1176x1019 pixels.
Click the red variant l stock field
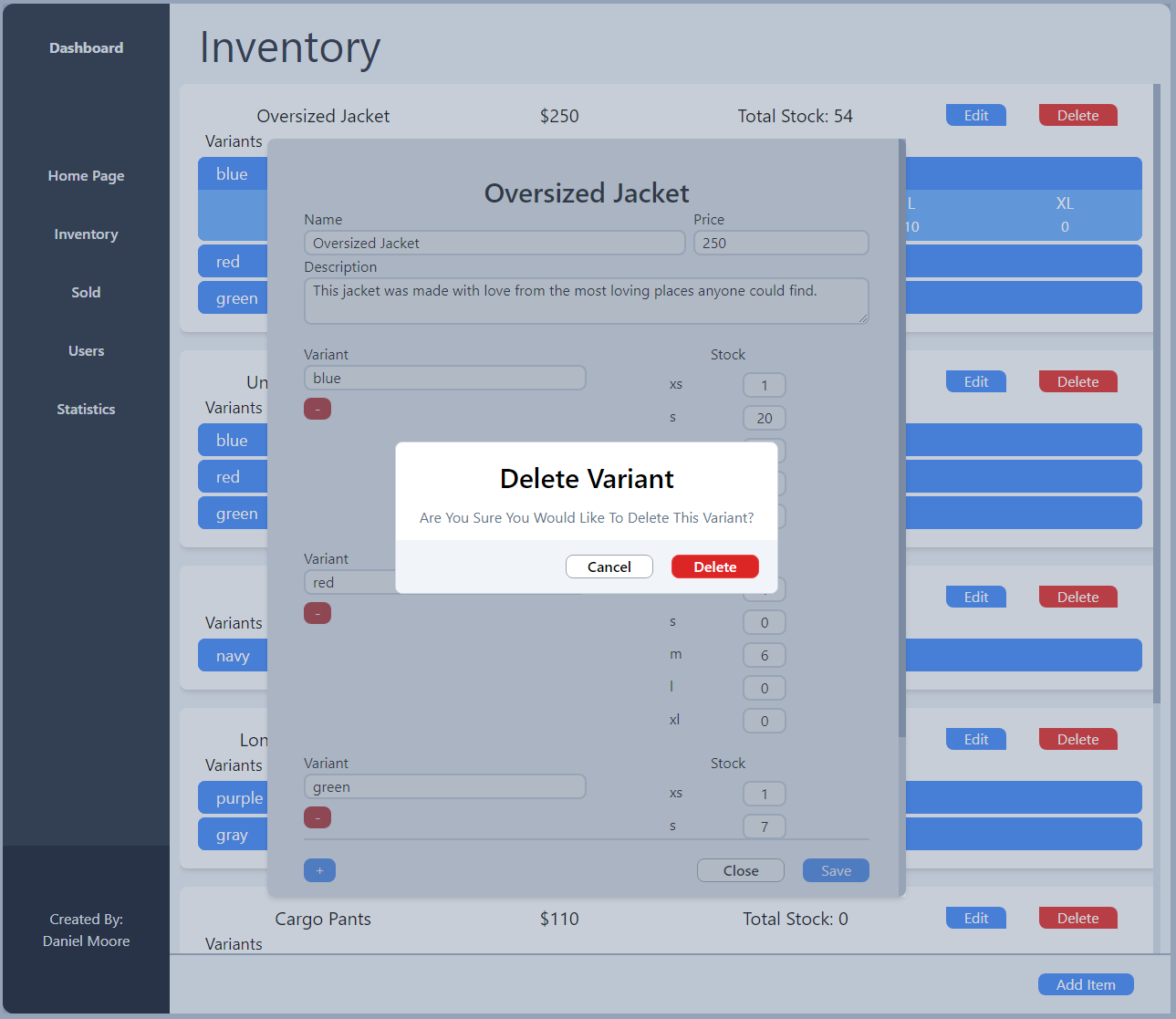pyautogui.click(x=765, y=688)
